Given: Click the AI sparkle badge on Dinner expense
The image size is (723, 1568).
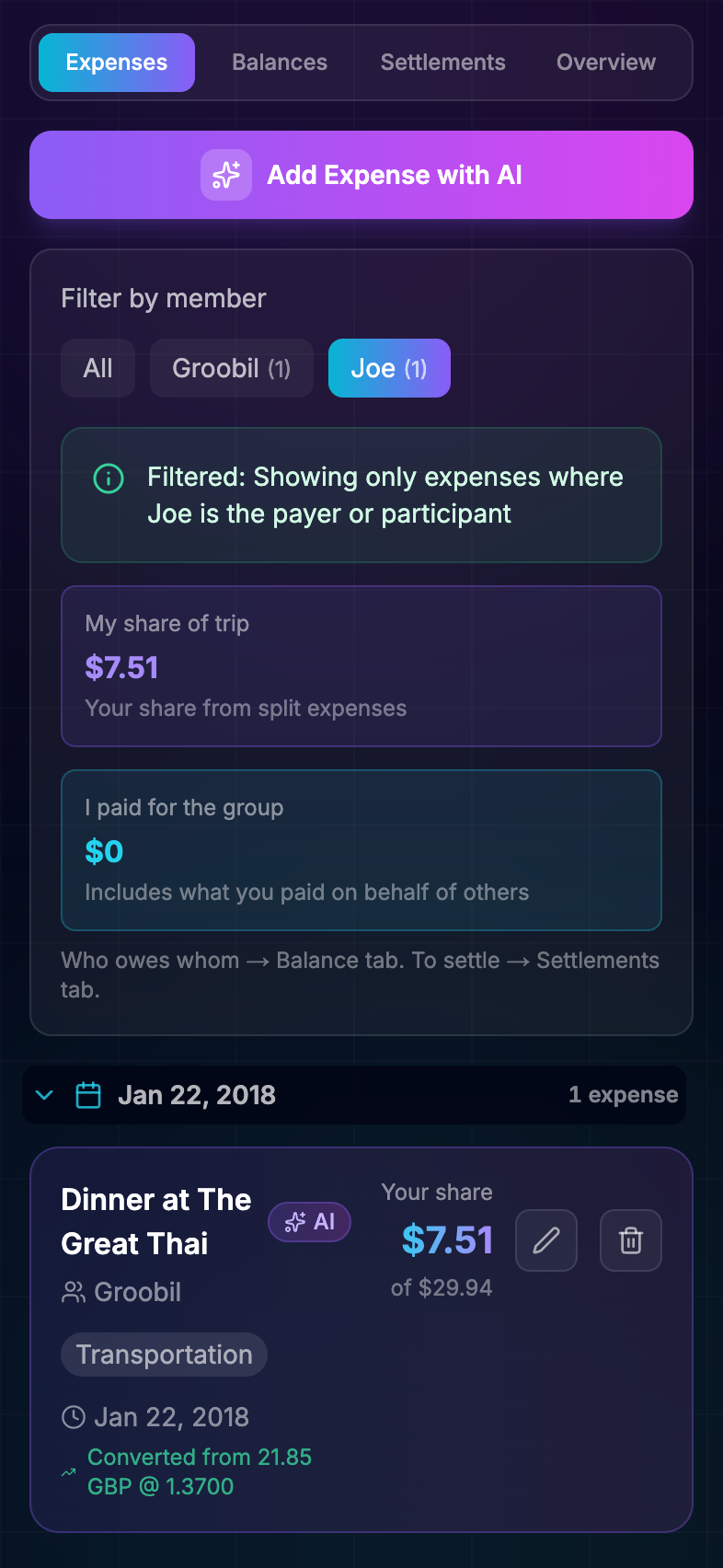Looking at the screenshot, I should point(309,1222).
